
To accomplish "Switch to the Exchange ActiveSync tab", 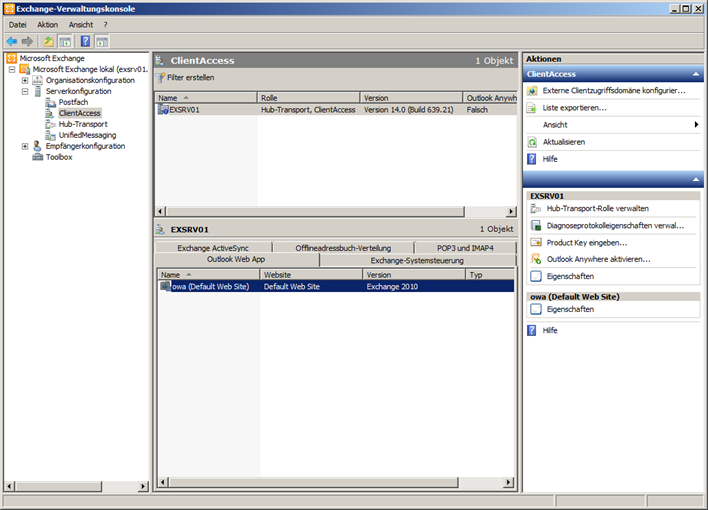I will tap(213, 248).
